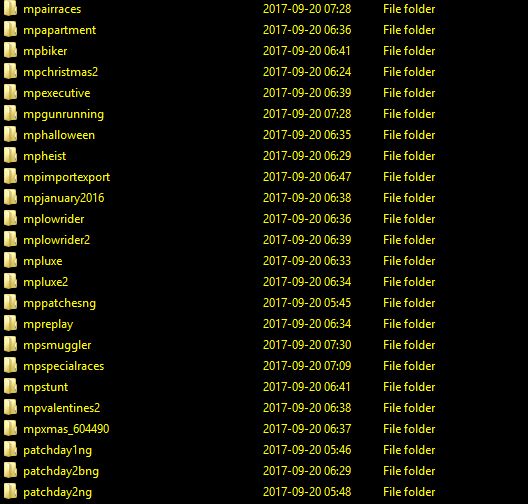Select the patchday2ng folder icon
Image resolution: width=528 pixels, height=504 pixels.
(x=10, y=492)
